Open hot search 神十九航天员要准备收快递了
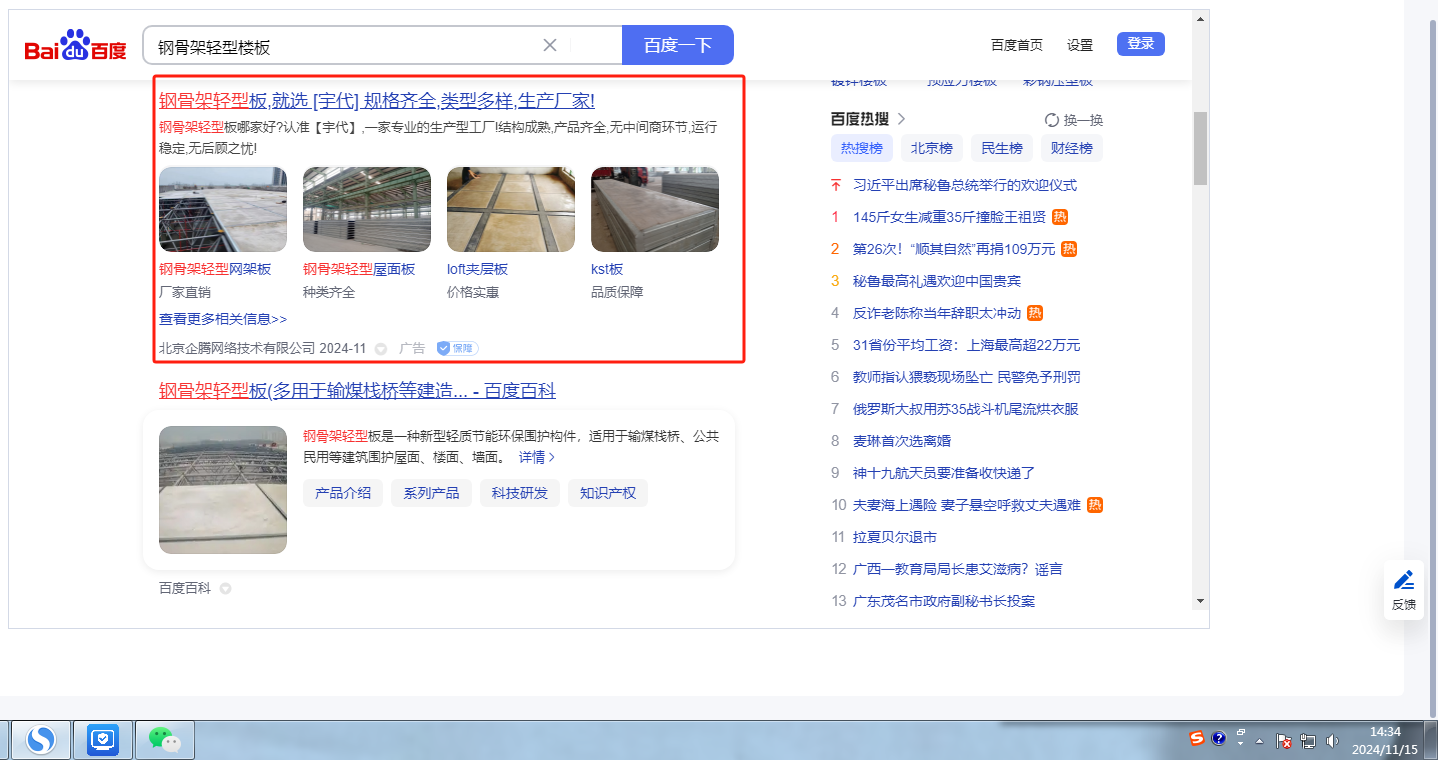 click(944, 473)
